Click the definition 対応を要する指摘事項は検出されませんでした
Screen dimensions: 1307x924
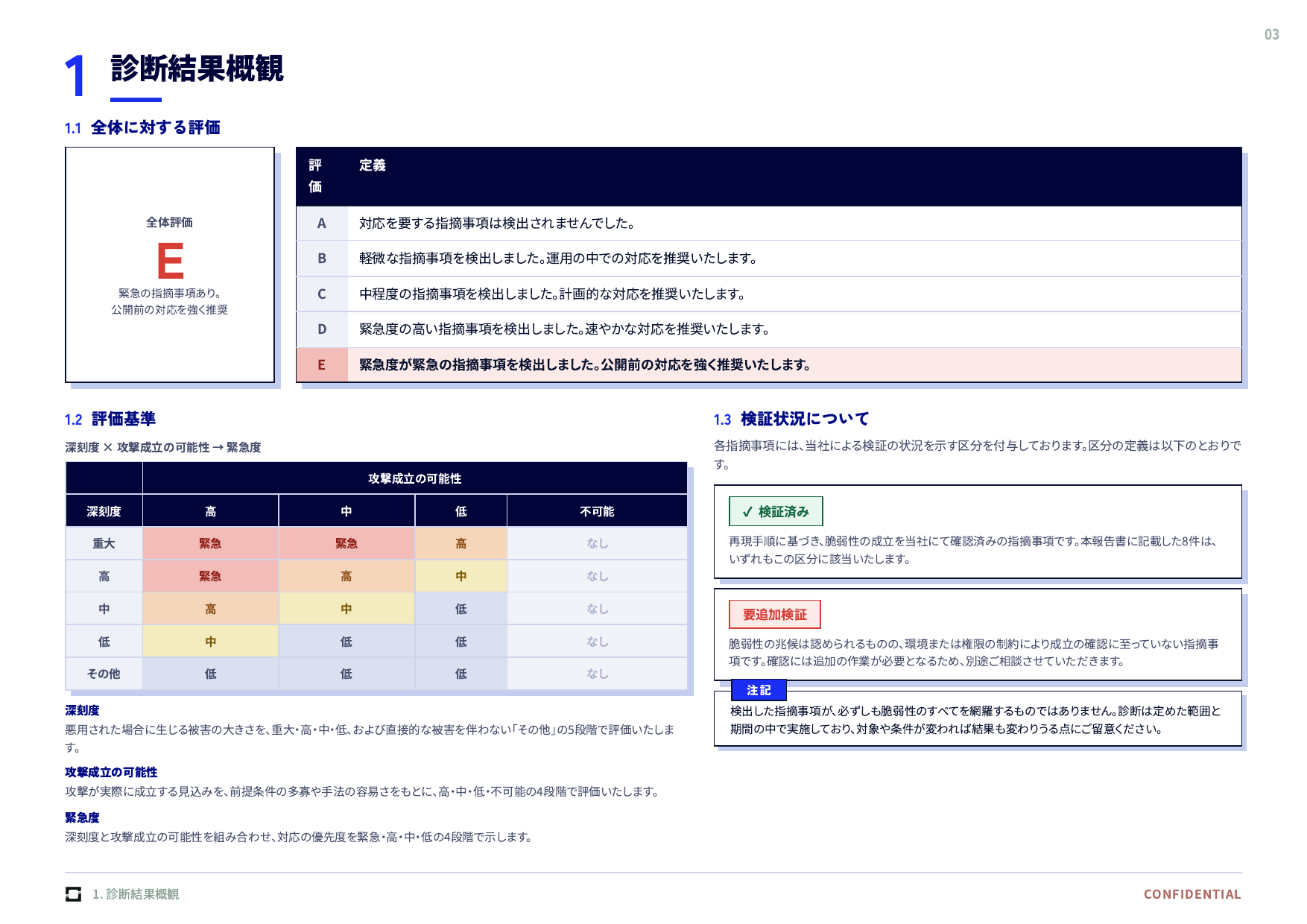point(497,223)
